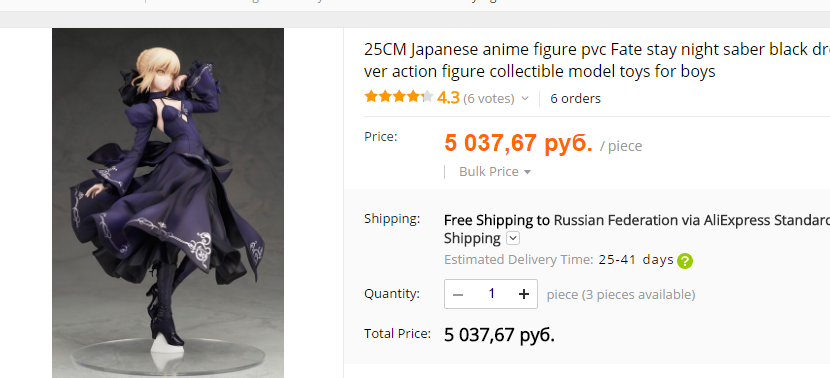The width and height of the screenshot is (830, 378).
Task: Click the orange 5 037,67 руб. price
Action: click(518, 143)
